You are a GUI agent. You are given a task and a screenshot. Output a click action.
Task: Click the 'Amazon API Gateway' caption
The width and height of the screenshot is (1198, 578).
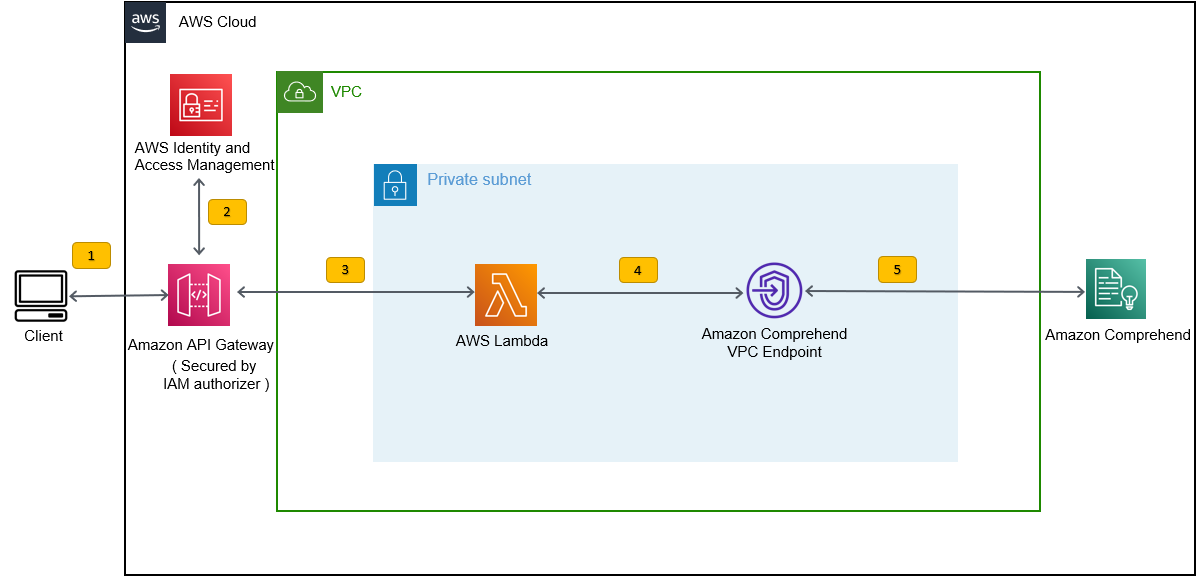(201, 346)
